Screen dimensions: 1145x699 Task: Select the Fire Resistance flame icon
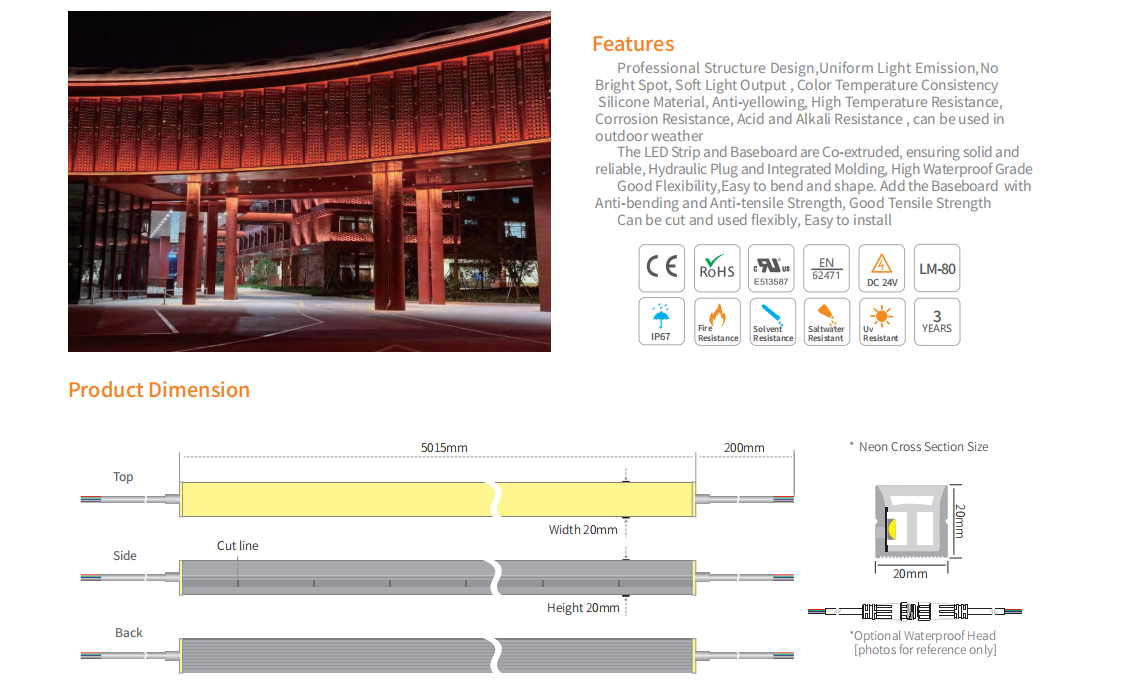coord(717,322)
